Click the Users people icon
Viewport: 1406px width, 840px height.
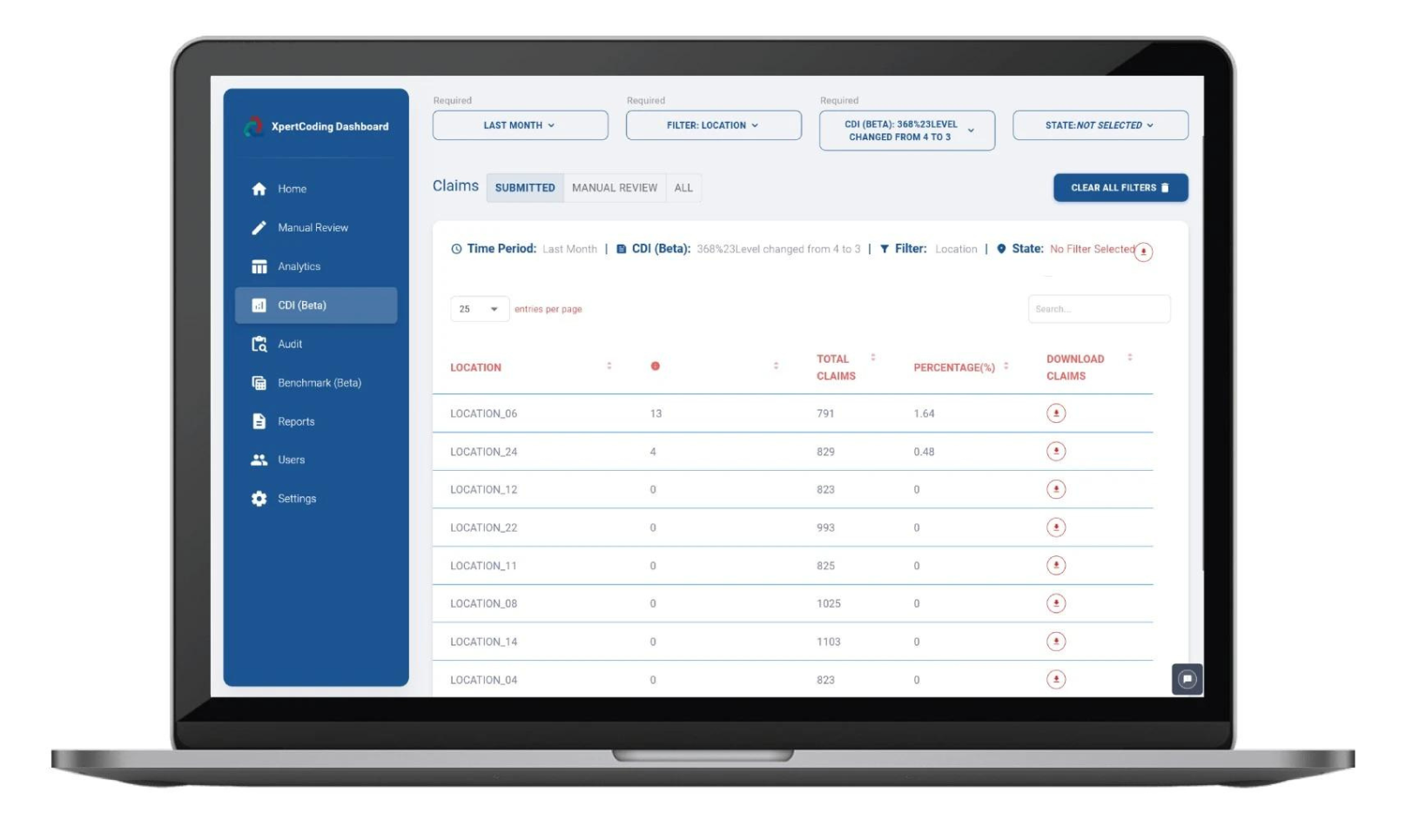coord(259,460)
